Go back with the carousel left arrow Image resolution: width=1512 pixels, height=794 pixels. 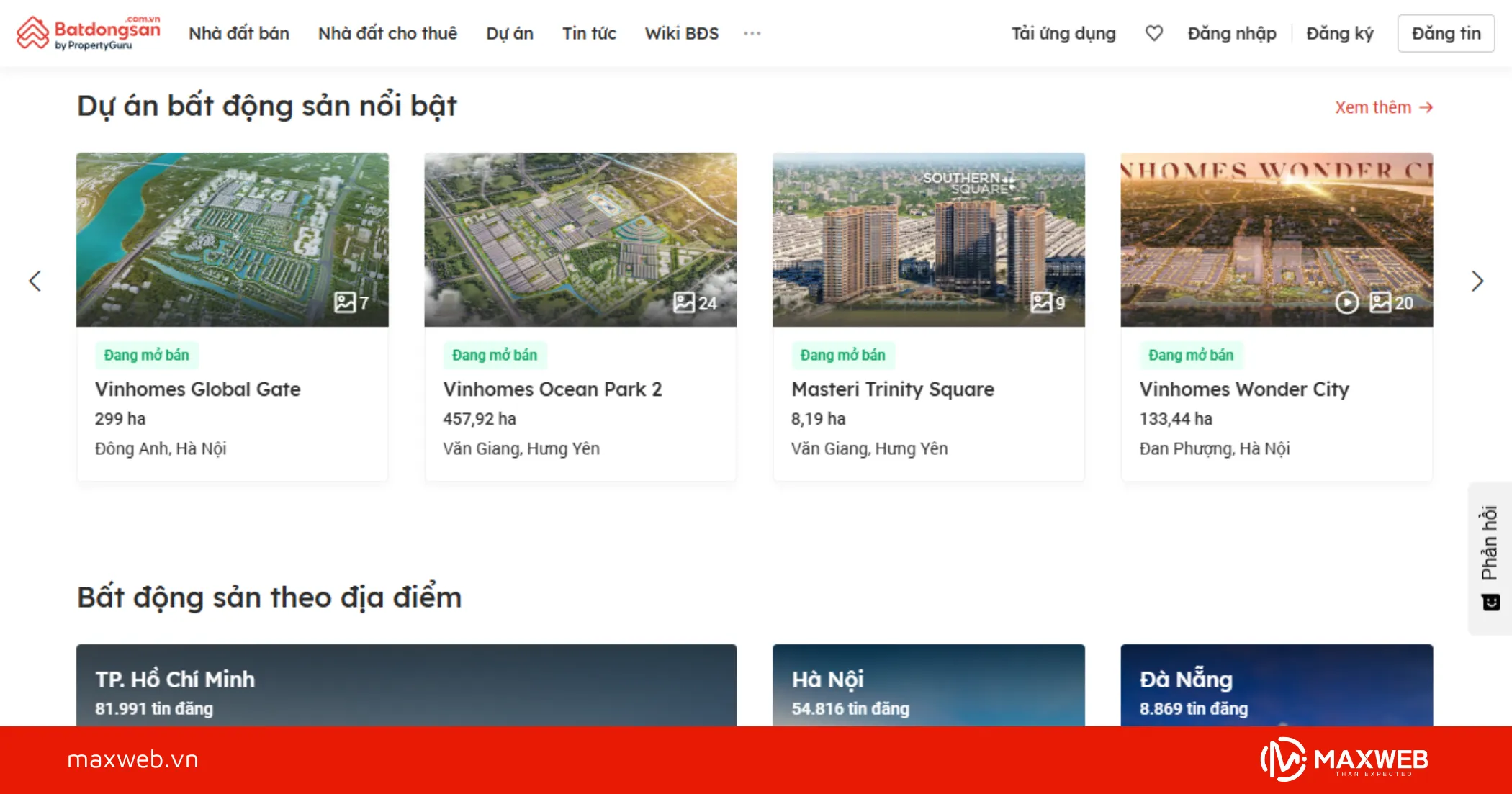pyautogui.click(x=35, y=281)
